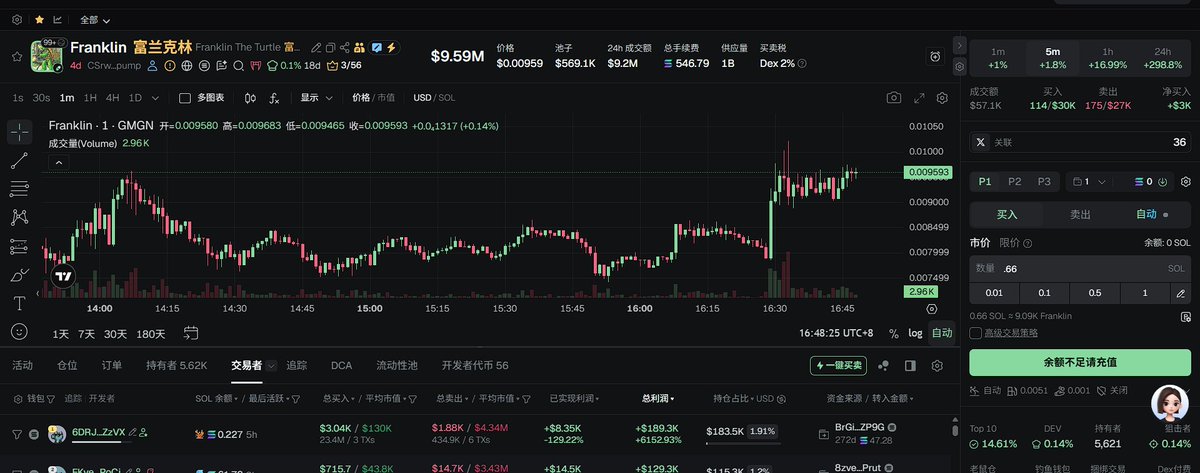Enable the 多图表 multi-chart checkbox
The height and width of the screenshot is (473, 1200).
[184, 98]
